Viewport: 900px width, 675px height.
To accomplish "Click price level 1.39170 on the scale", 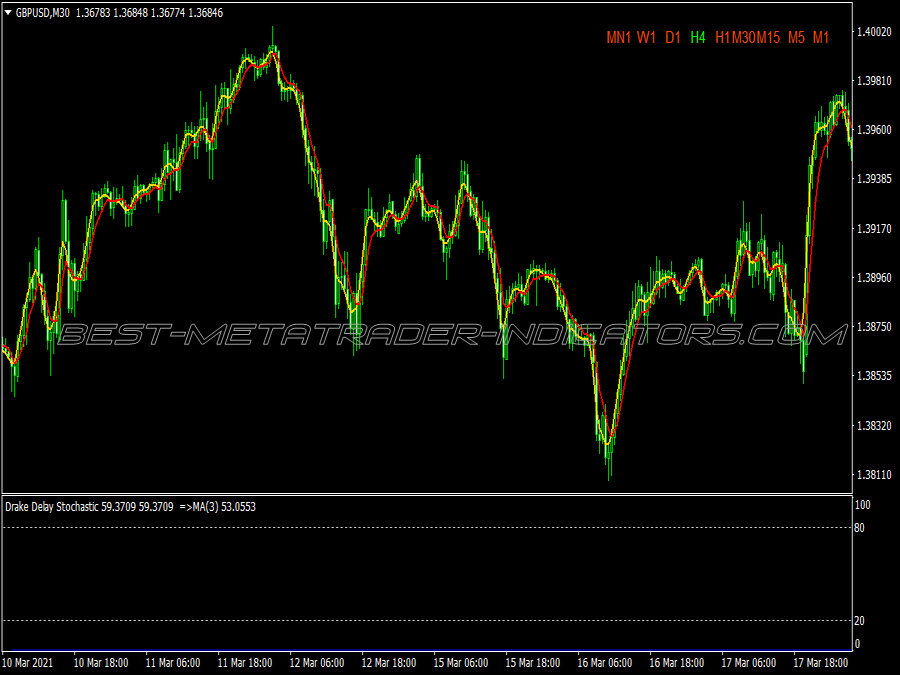I will [874, 229].
